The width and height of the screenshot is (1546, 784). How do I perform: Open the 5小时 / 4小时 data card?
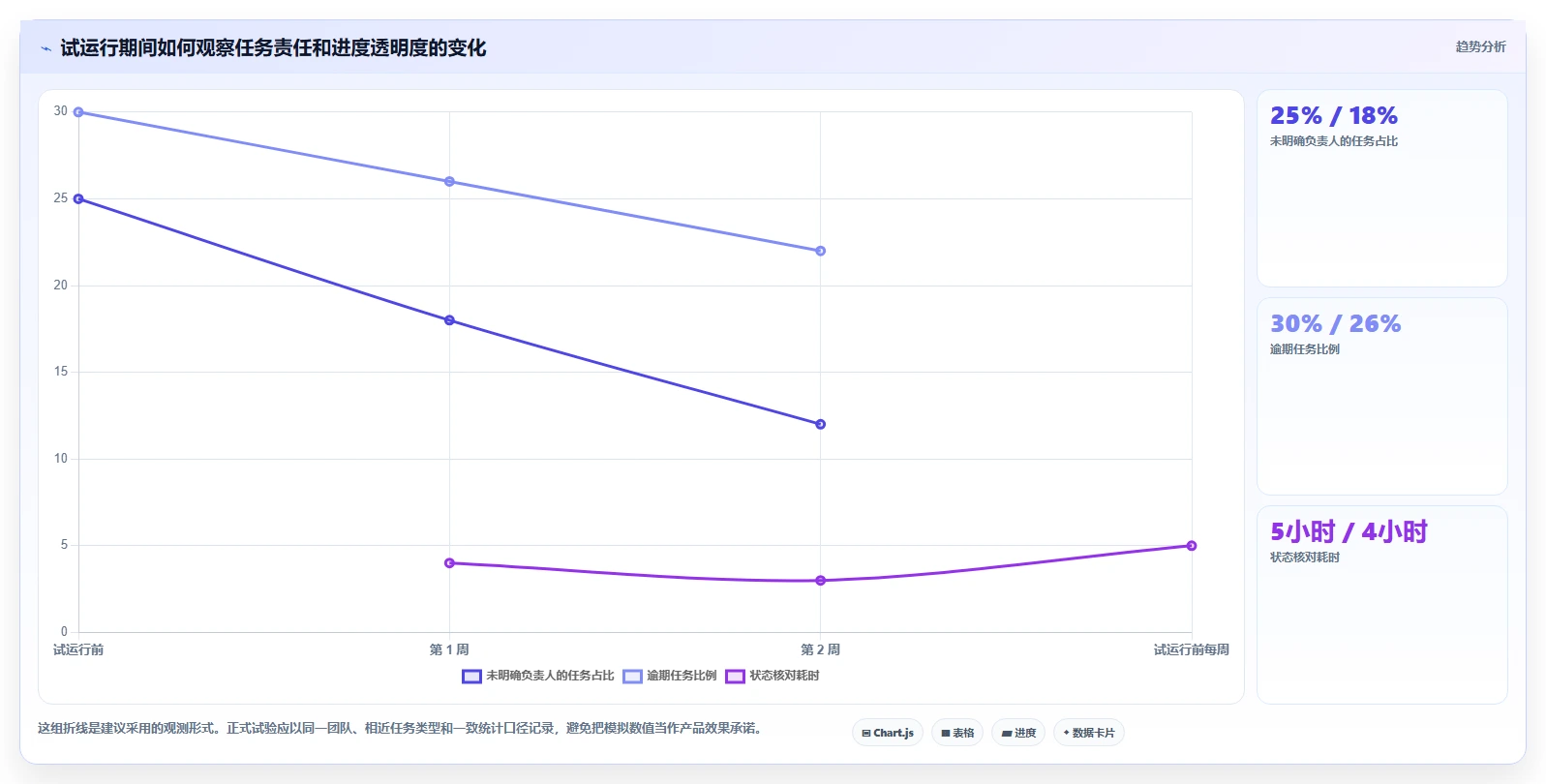point(1381,605)
